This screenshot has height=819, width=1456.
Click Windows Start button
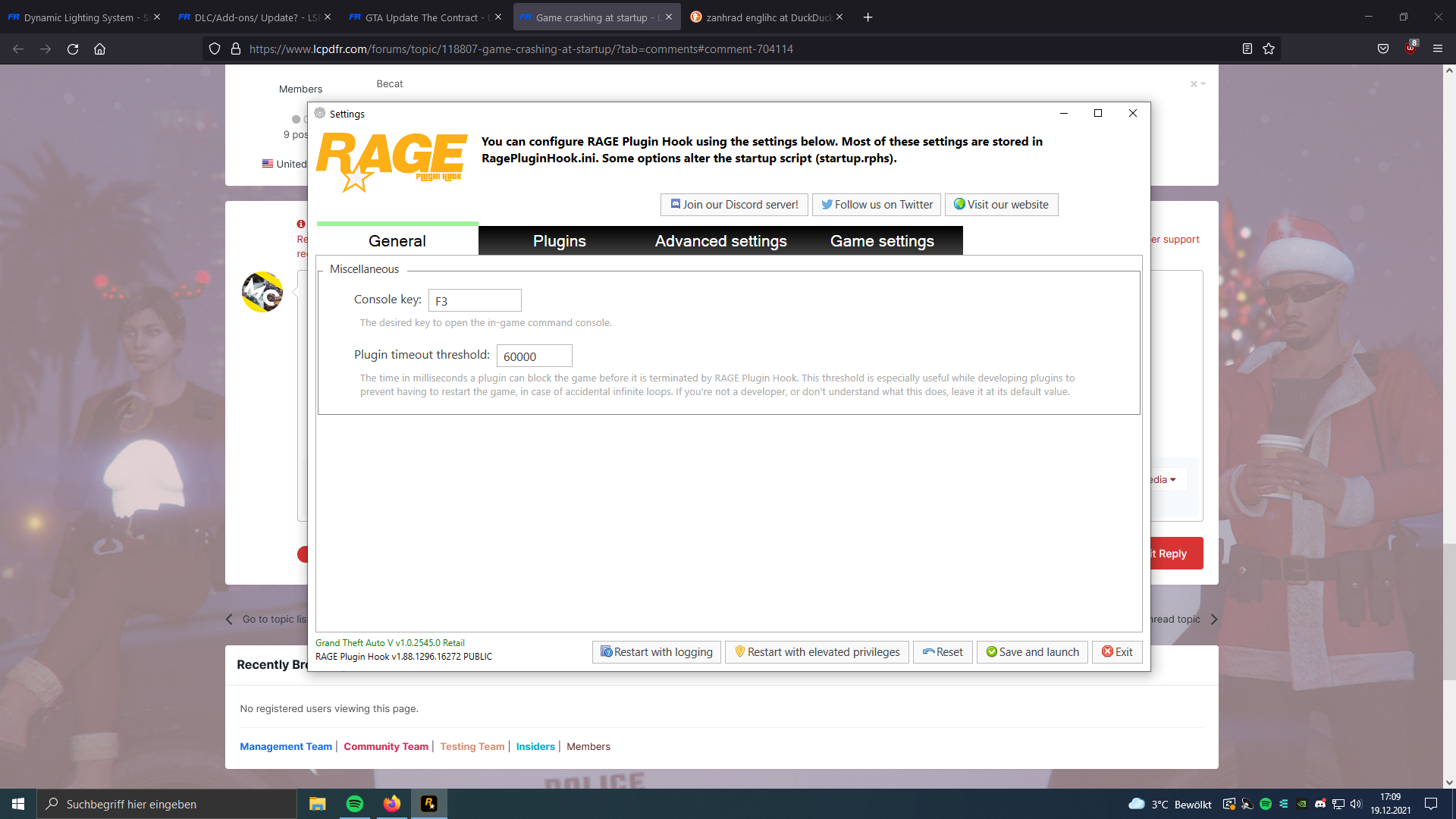click(18, 804)
